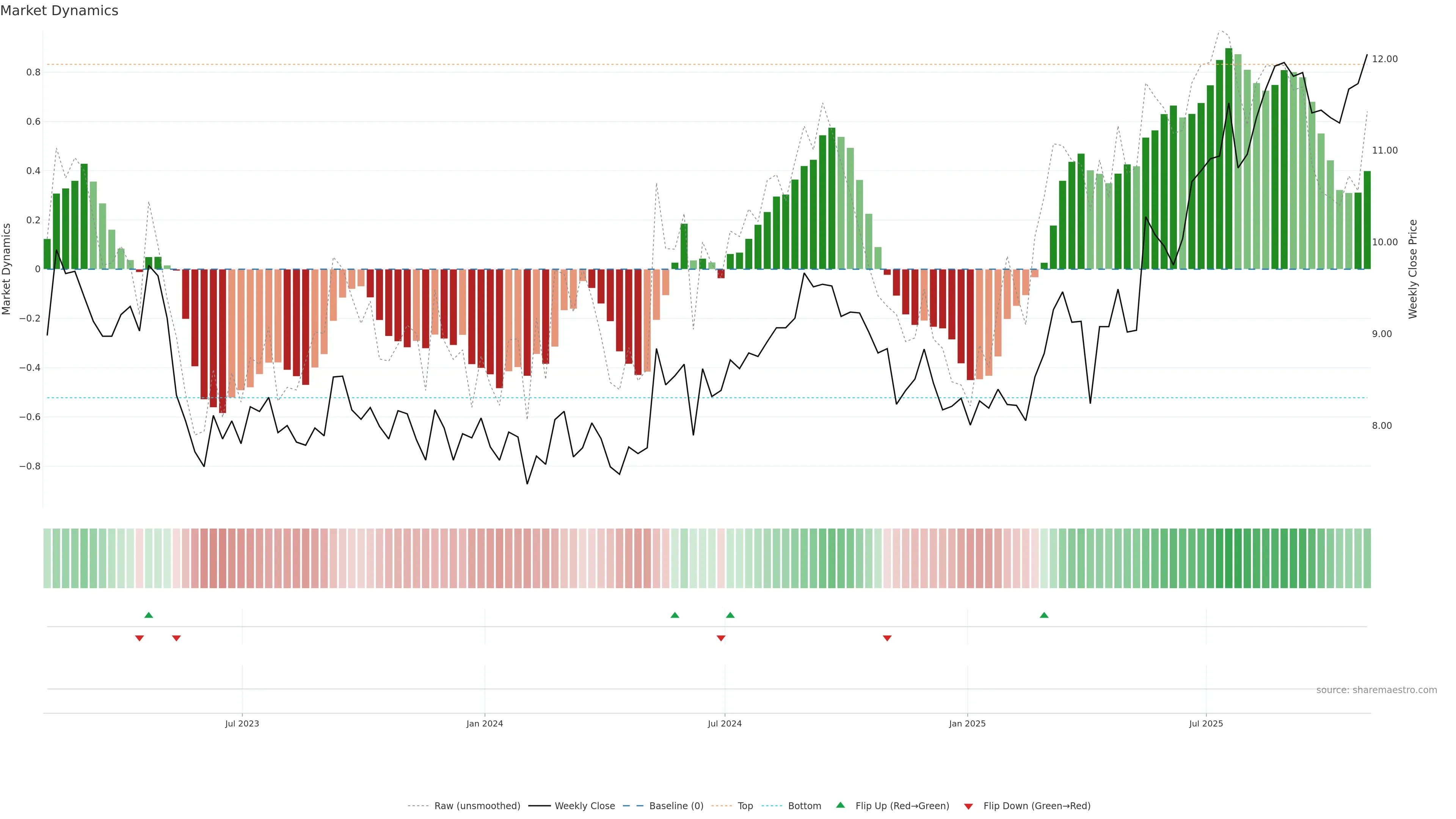Click the Jul 2025 x-axis label
The width and height of the screenshot is (1456, 819).
tap(1206, 723)
